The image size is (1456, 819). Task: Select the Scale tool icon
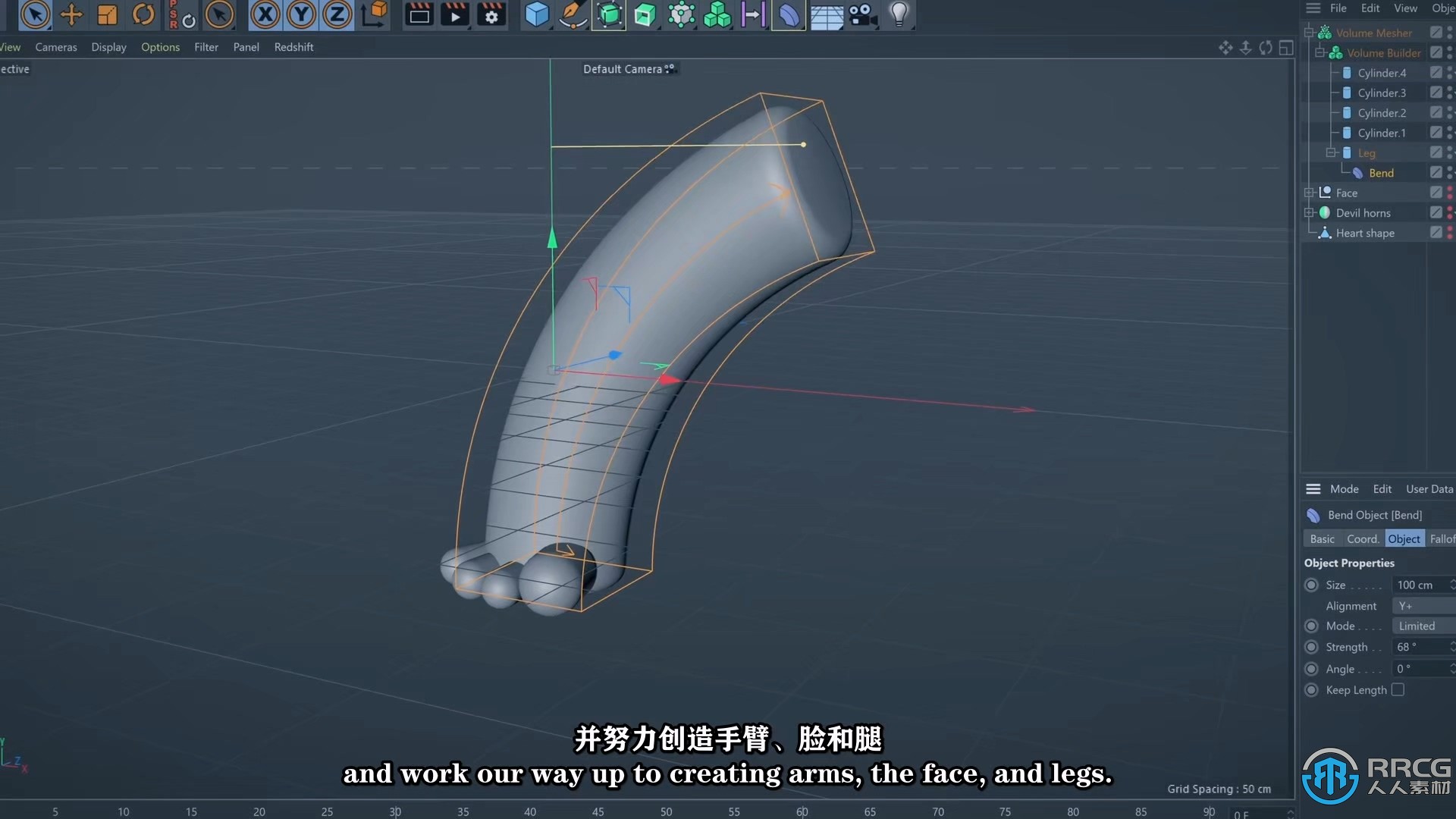click(x=107, y=14)
